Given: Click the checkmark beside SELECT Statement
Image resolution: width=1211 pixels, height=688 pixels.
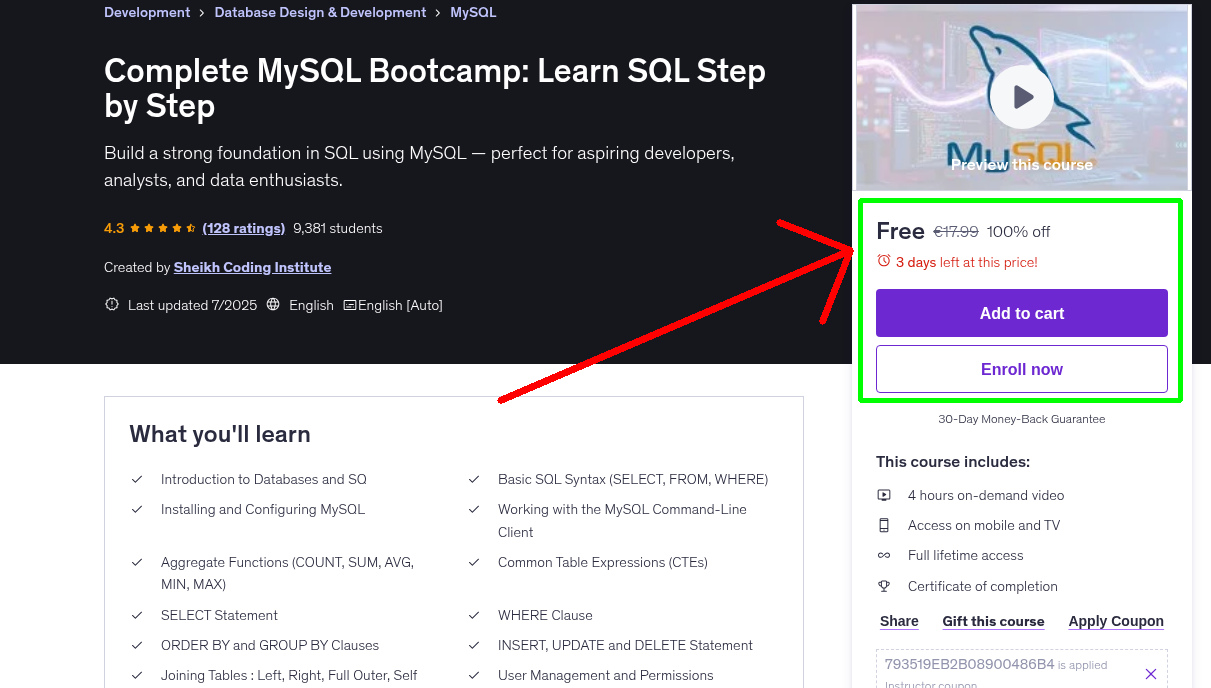Looking at the screenshot, I should coord(137,615).
